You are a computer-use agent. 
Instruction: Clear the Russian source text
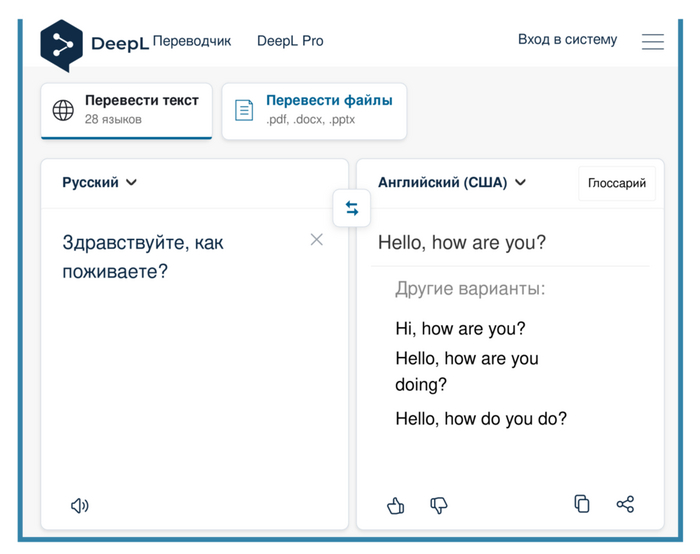[317, 239]
